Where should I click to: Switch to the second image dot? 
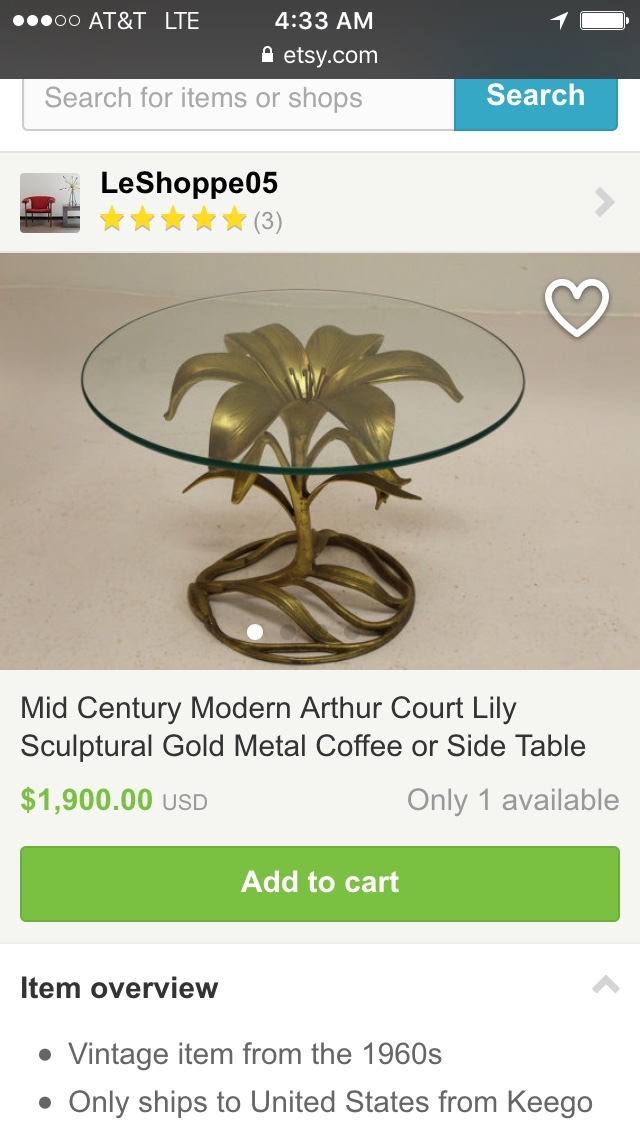[x=288, y=632]
